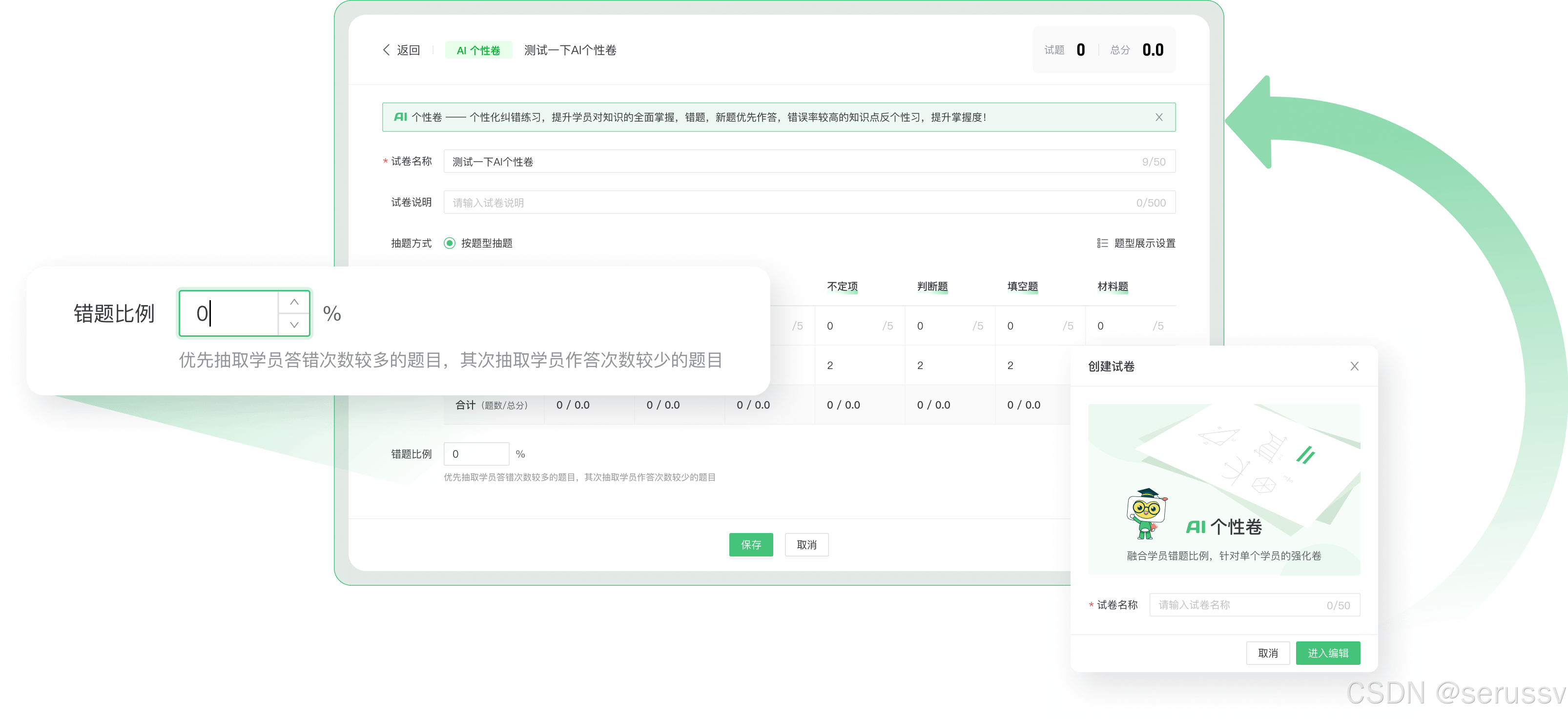The height and width of the screenshot is (719, 1568).
Task: Click the 试卷说明 input field
Action: pos(791,203)
